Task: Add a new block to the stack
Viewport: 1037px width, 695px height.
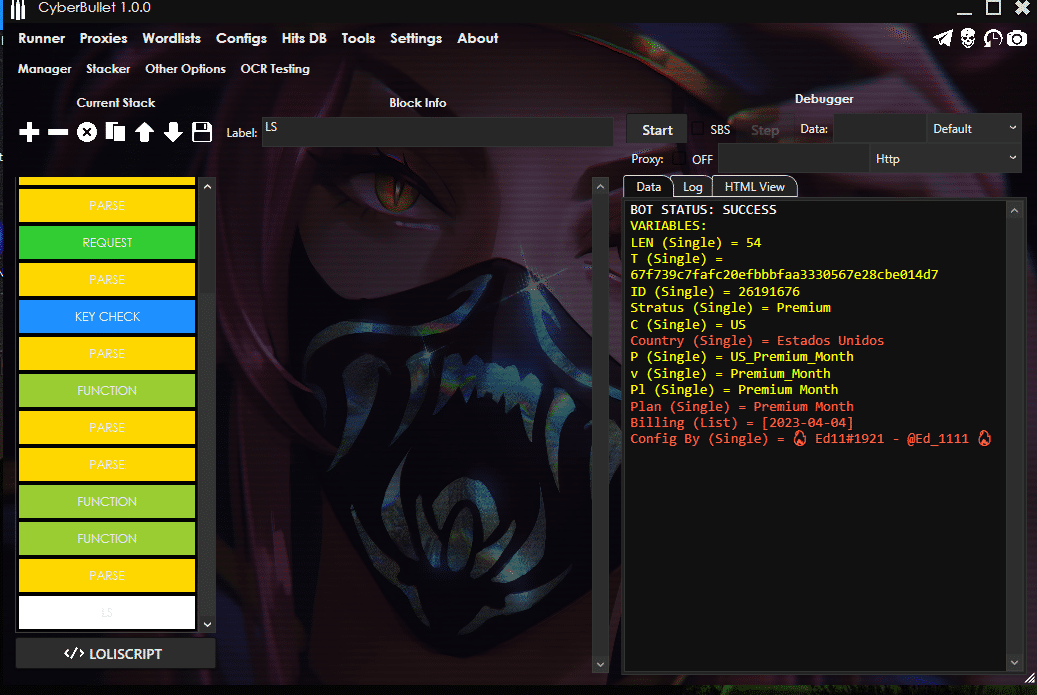Action: click(30, 132)
